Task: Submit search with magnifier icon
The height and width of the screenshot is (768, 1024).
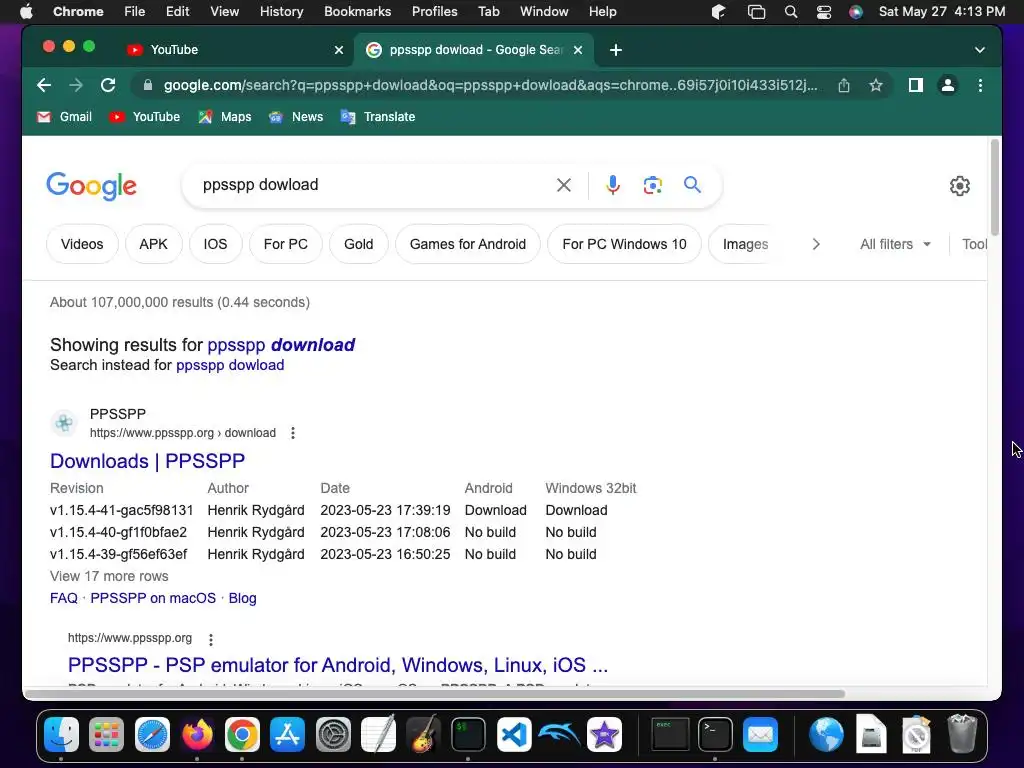Action: pos(692,185)
